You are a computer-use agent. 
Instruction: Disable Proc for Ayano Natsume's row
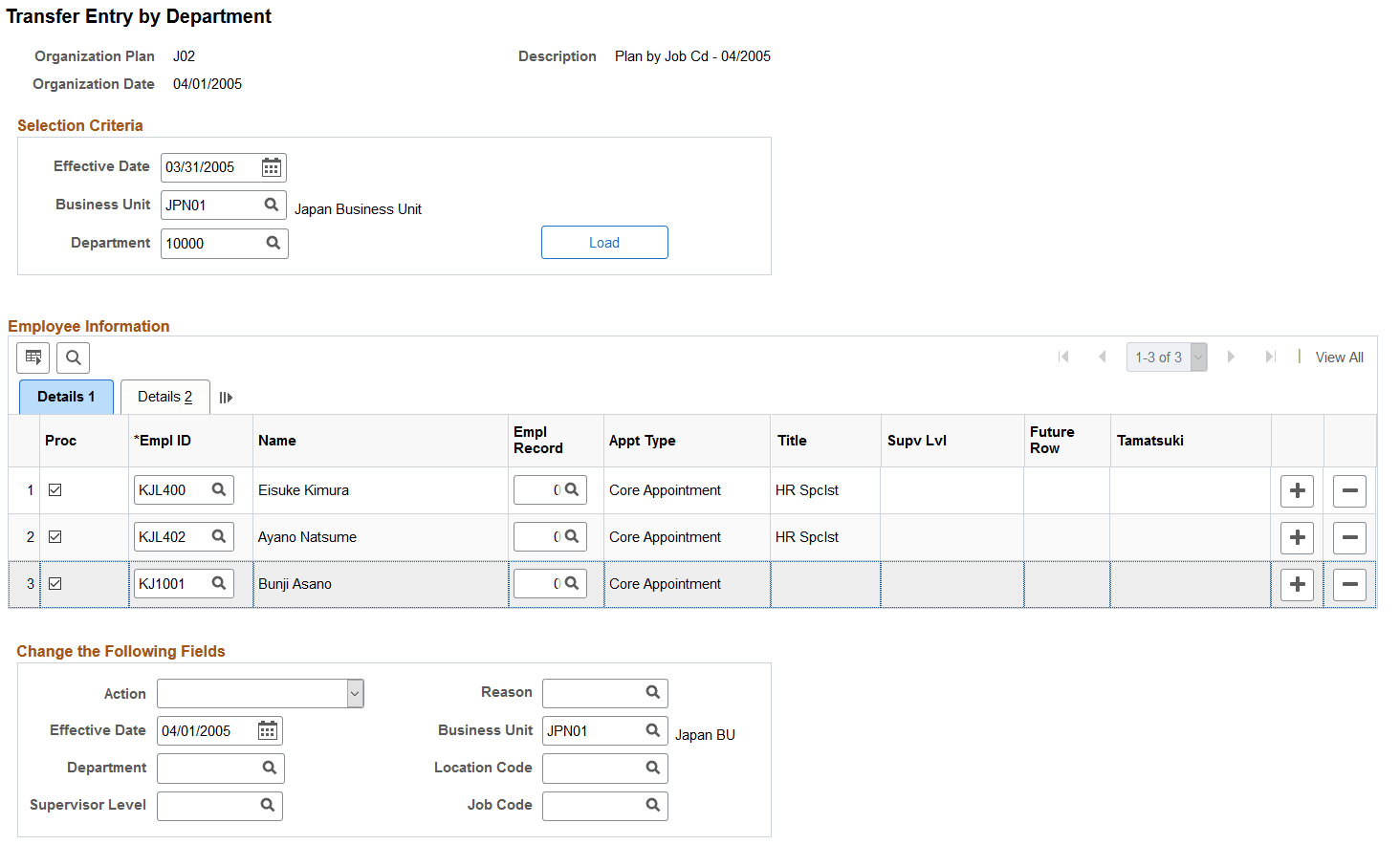55,536
